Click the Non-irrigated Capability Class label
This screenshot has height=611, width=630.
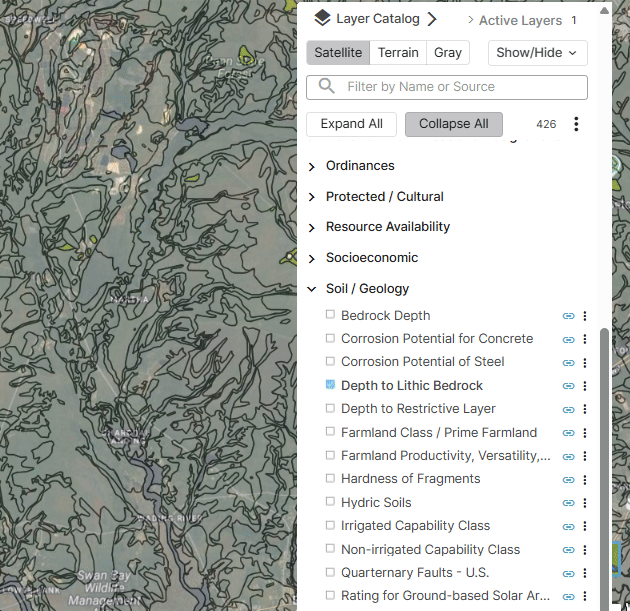[430, 550]
